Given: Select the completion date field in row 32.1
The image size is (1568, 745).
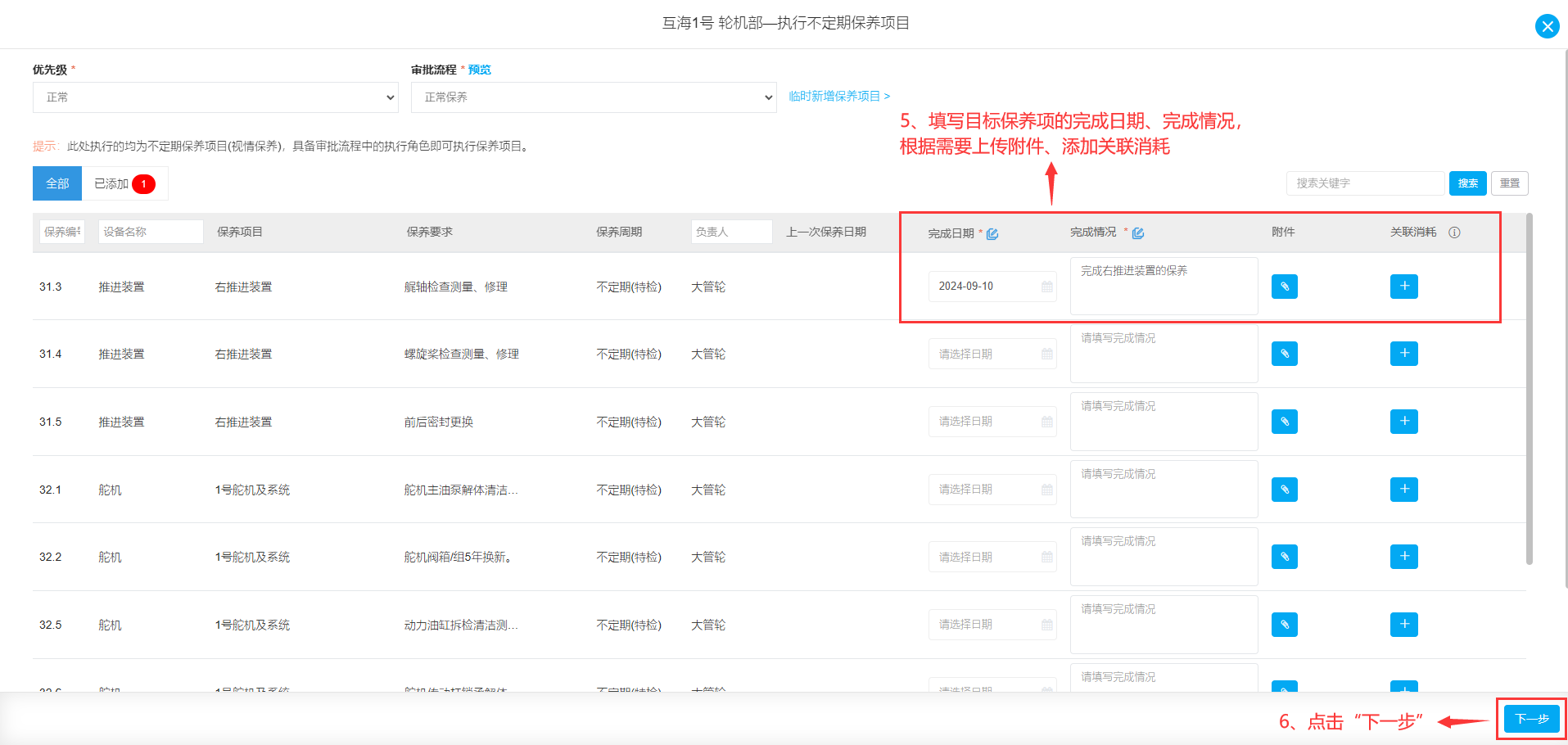Looking at the screenshot, I should click(992, 490).
